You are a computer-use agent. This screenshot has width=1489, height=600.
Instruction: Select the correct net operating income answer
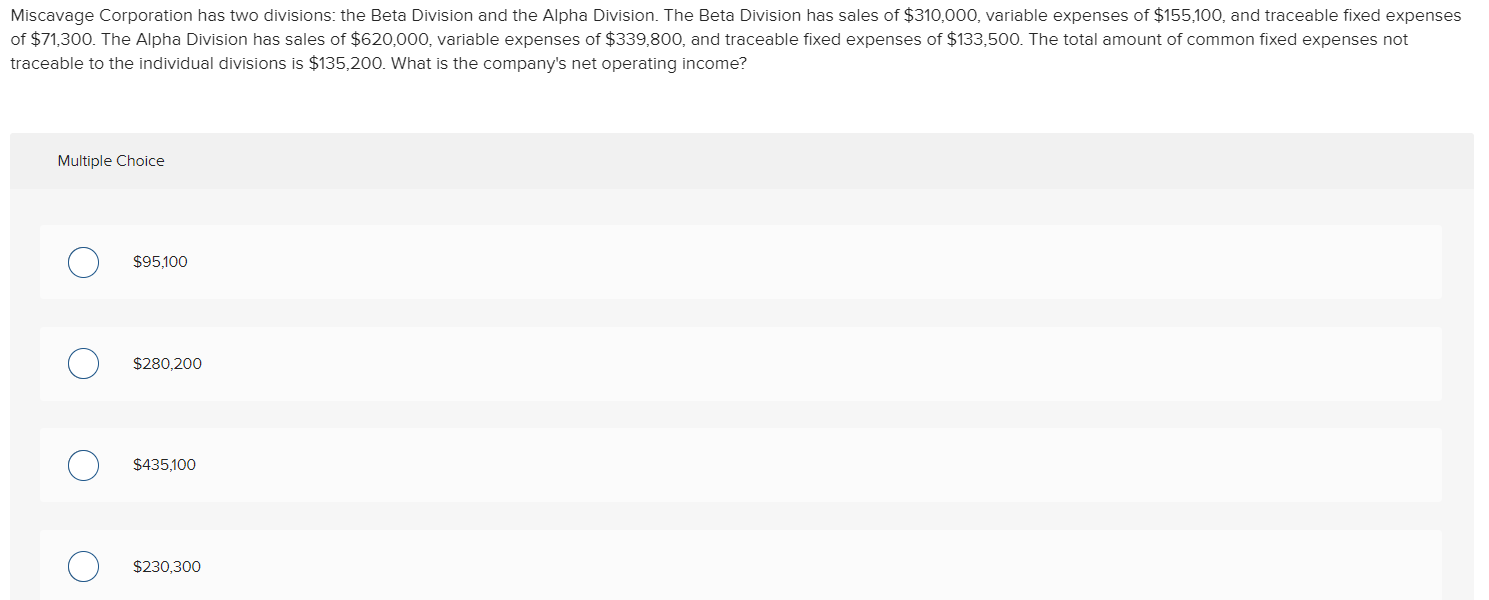click(x=83, y=262)
